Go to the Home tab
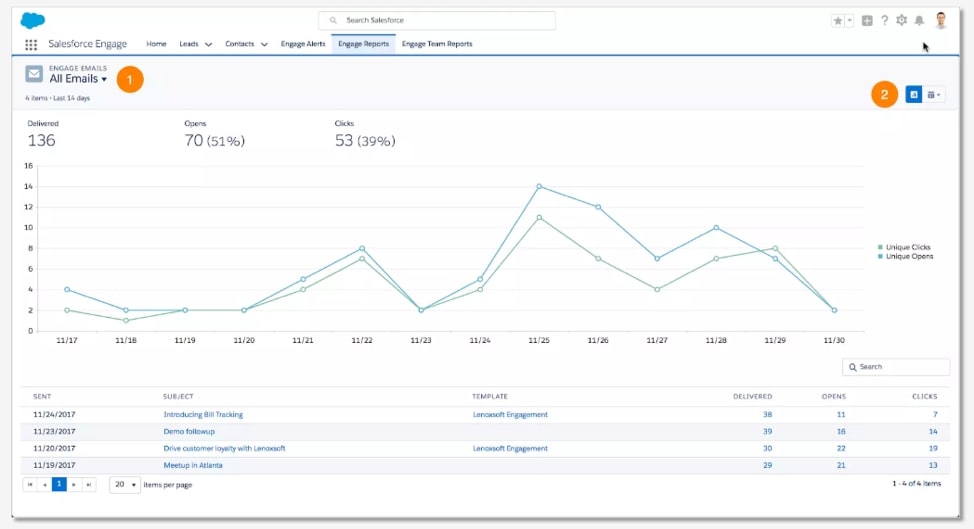 point(156,44)
